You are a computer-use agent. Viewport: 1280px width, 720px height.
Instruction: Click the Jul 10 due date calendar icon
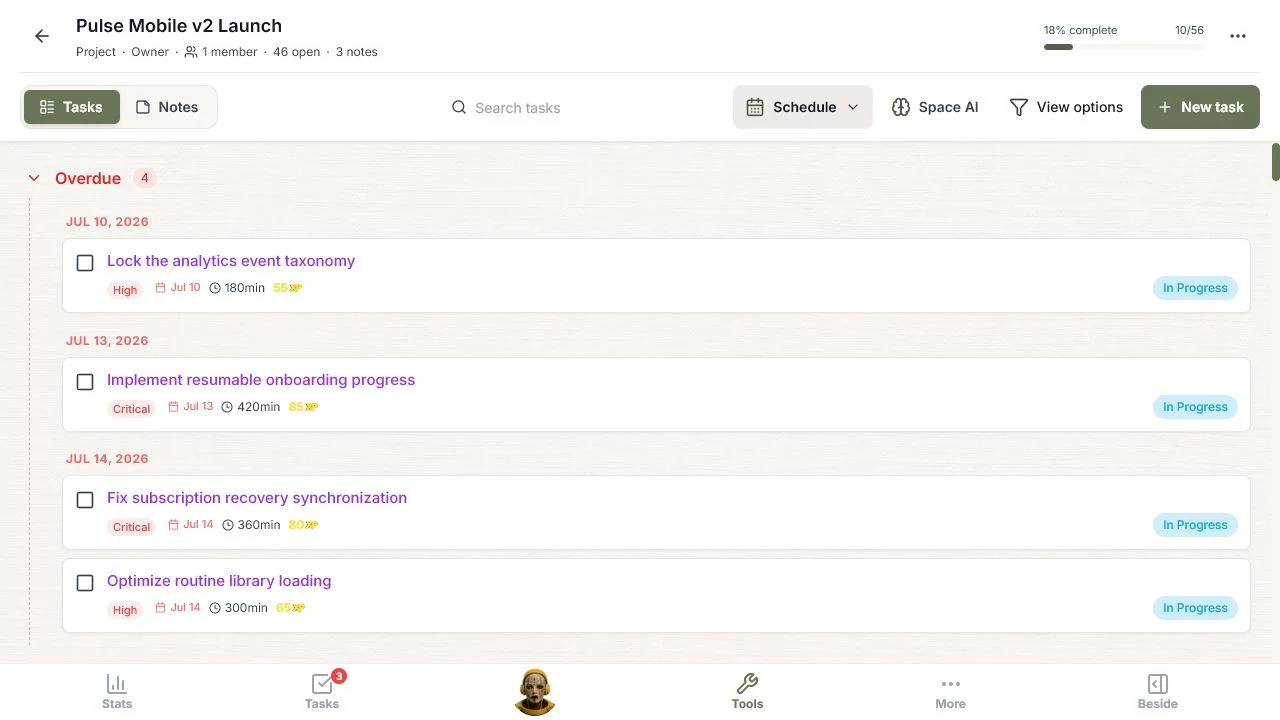point(161,288)
